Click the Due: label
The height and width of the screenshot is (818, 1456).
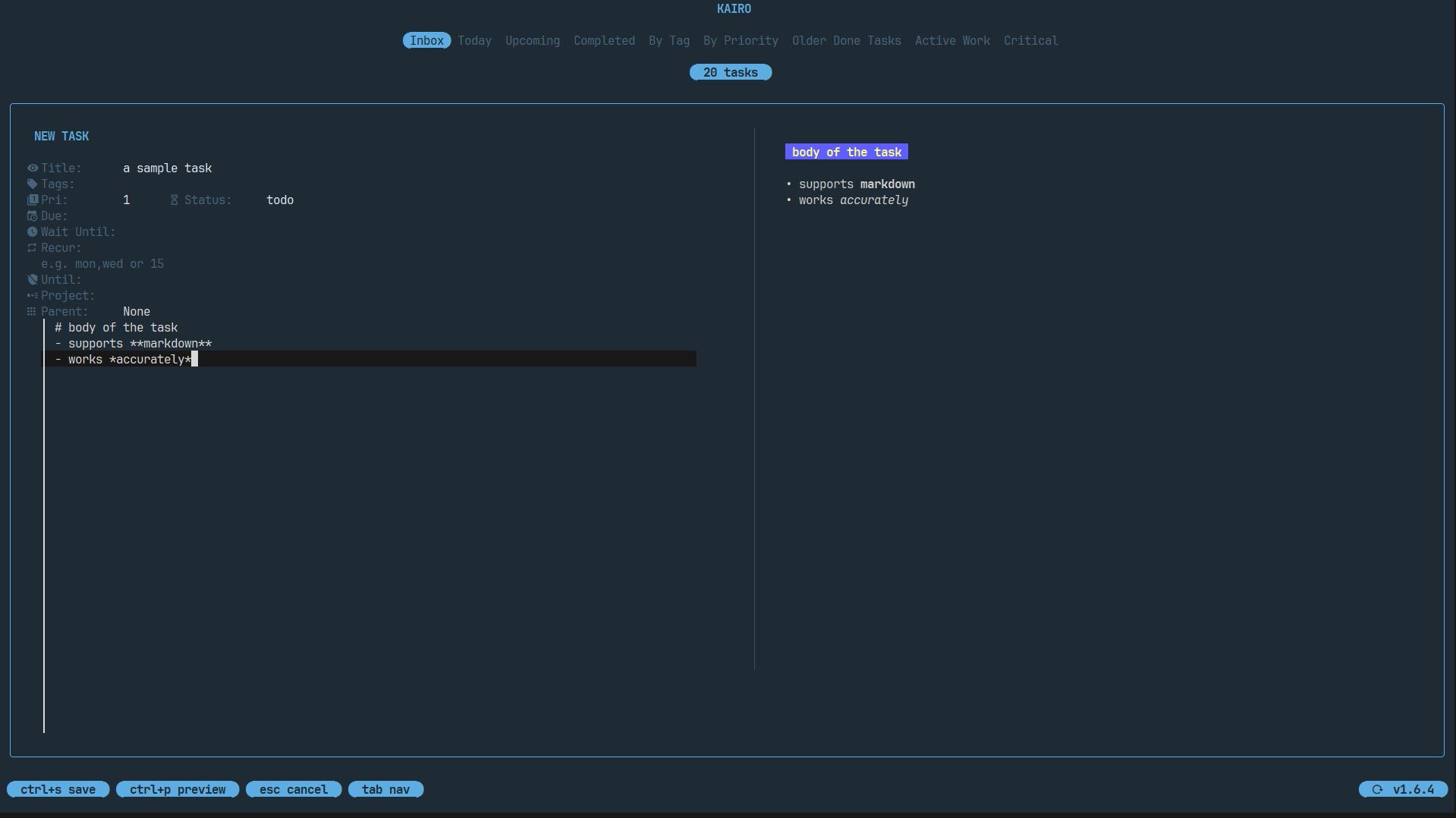tap(55, 216)
